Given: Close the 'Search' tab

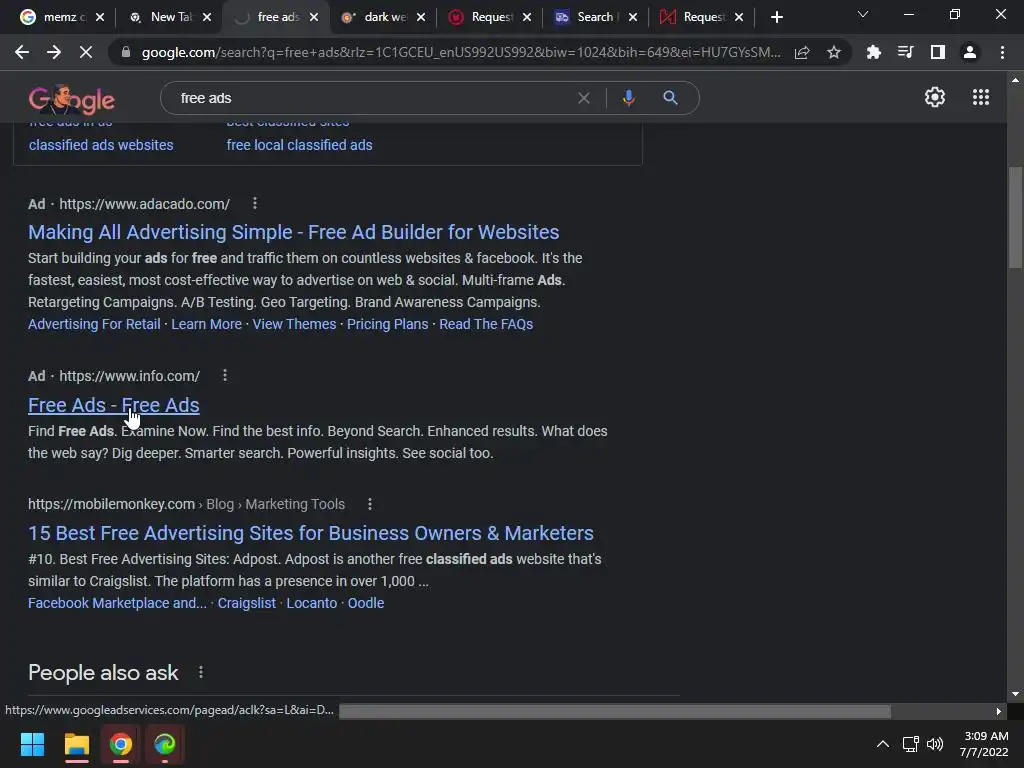Looking at the screenshot, I should (633, 17).
